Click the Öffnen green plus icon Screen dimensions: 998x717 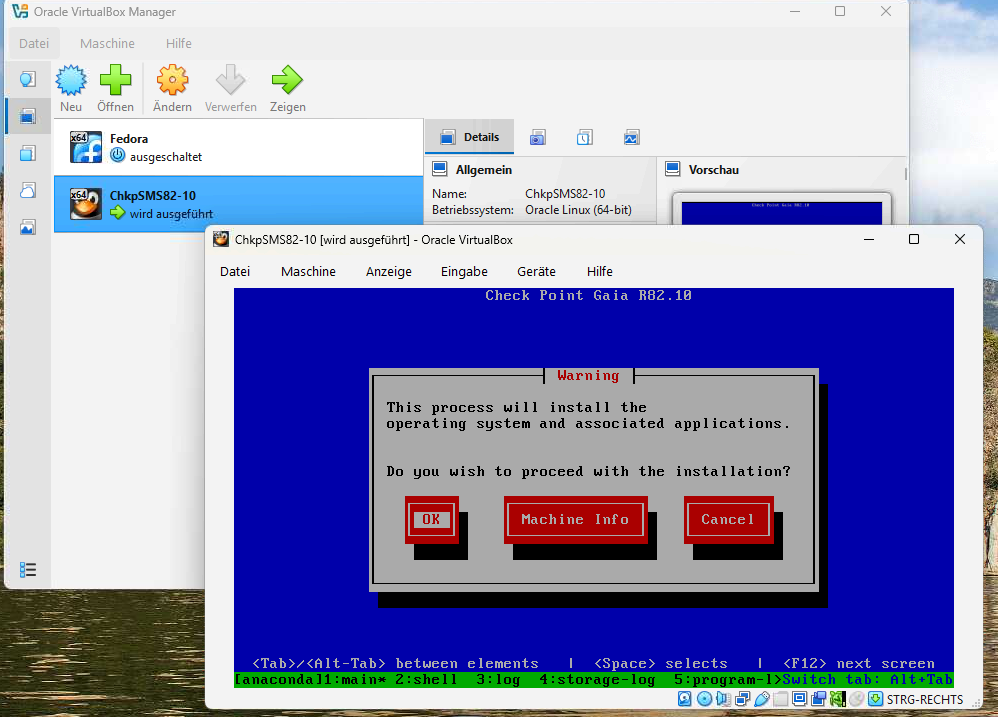[115, 80]
